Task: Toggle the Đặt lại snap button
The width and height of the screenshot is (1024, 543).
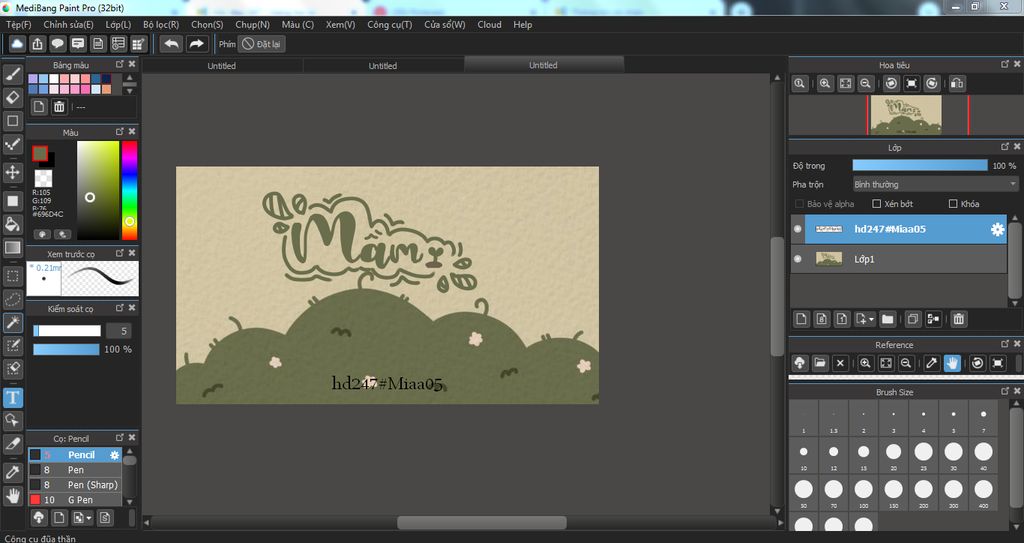Action: pyautogui.click(x=261, y=44)
